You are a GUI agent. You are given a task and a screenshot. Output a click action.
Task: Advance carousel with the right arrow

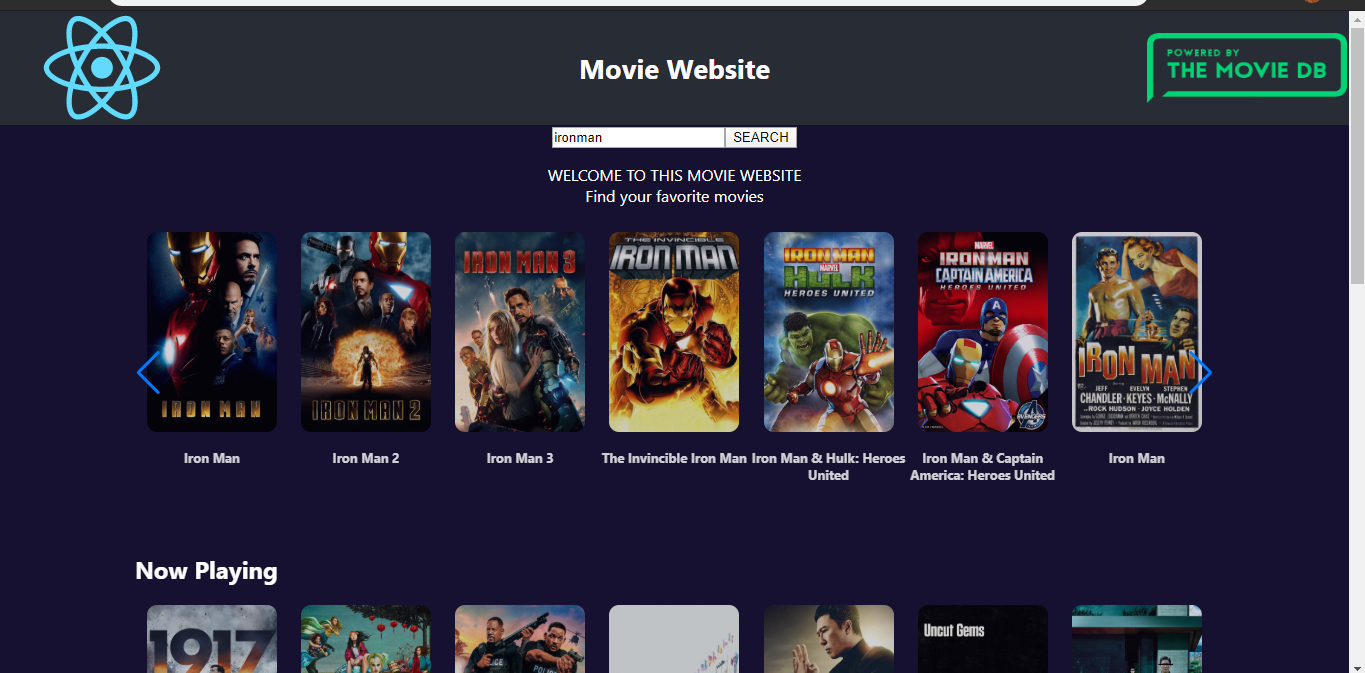point(1200,373)
